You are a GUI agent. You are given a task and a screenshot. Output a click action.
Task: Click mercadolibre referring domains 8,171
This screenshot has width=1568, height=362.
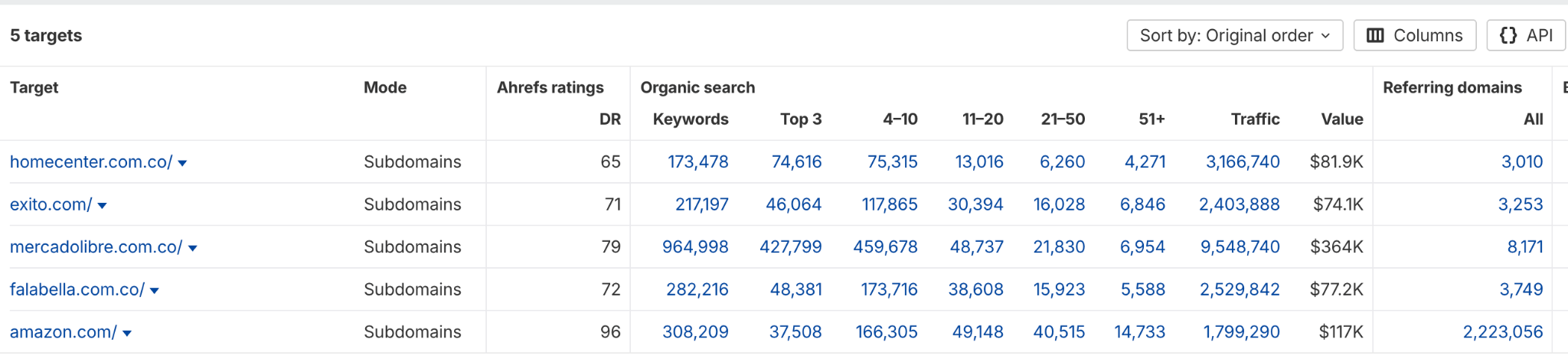coord(1525,246)
